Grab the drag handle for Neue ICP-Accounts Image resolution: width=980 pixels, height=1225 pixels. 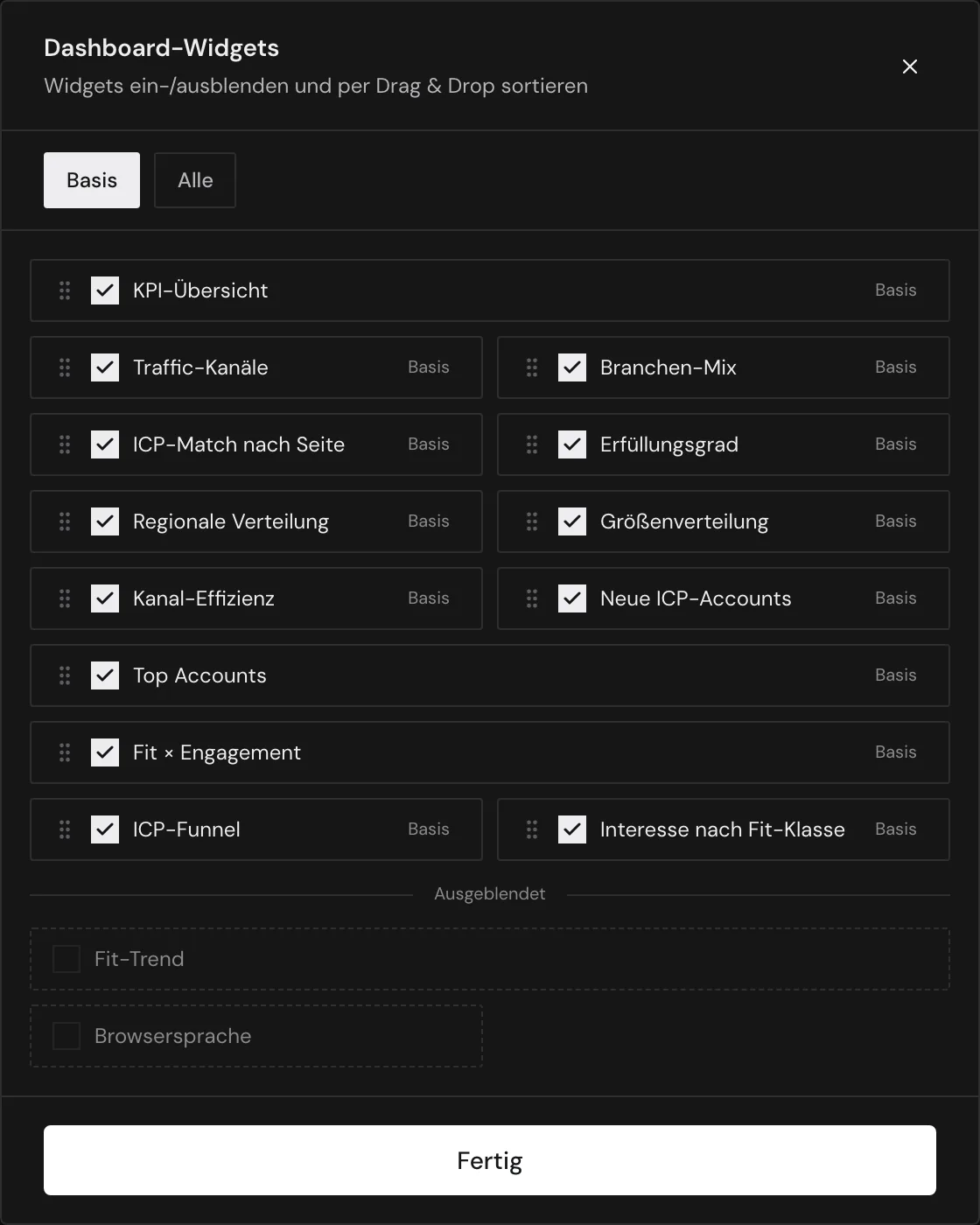tap(532, 598)
